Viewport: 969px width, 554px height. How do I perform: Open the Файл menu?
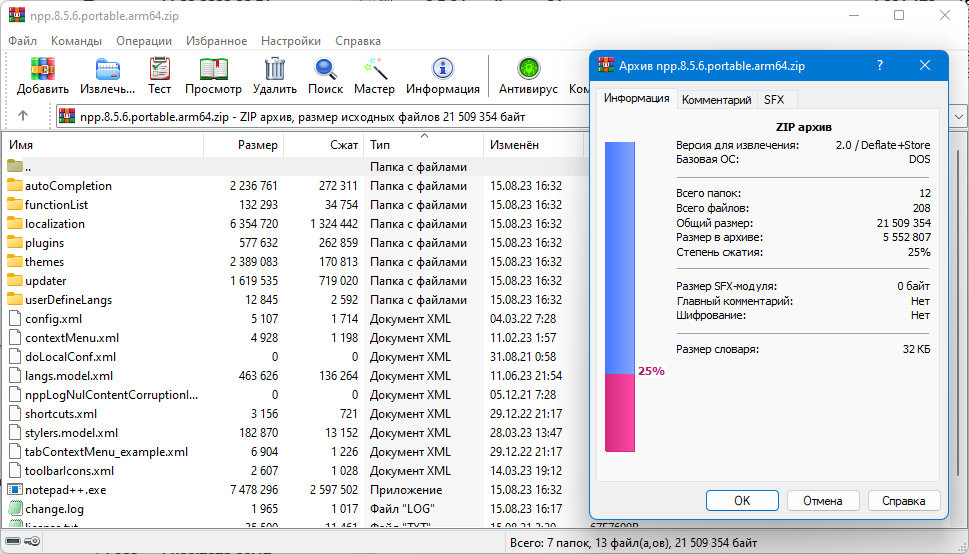22,41
